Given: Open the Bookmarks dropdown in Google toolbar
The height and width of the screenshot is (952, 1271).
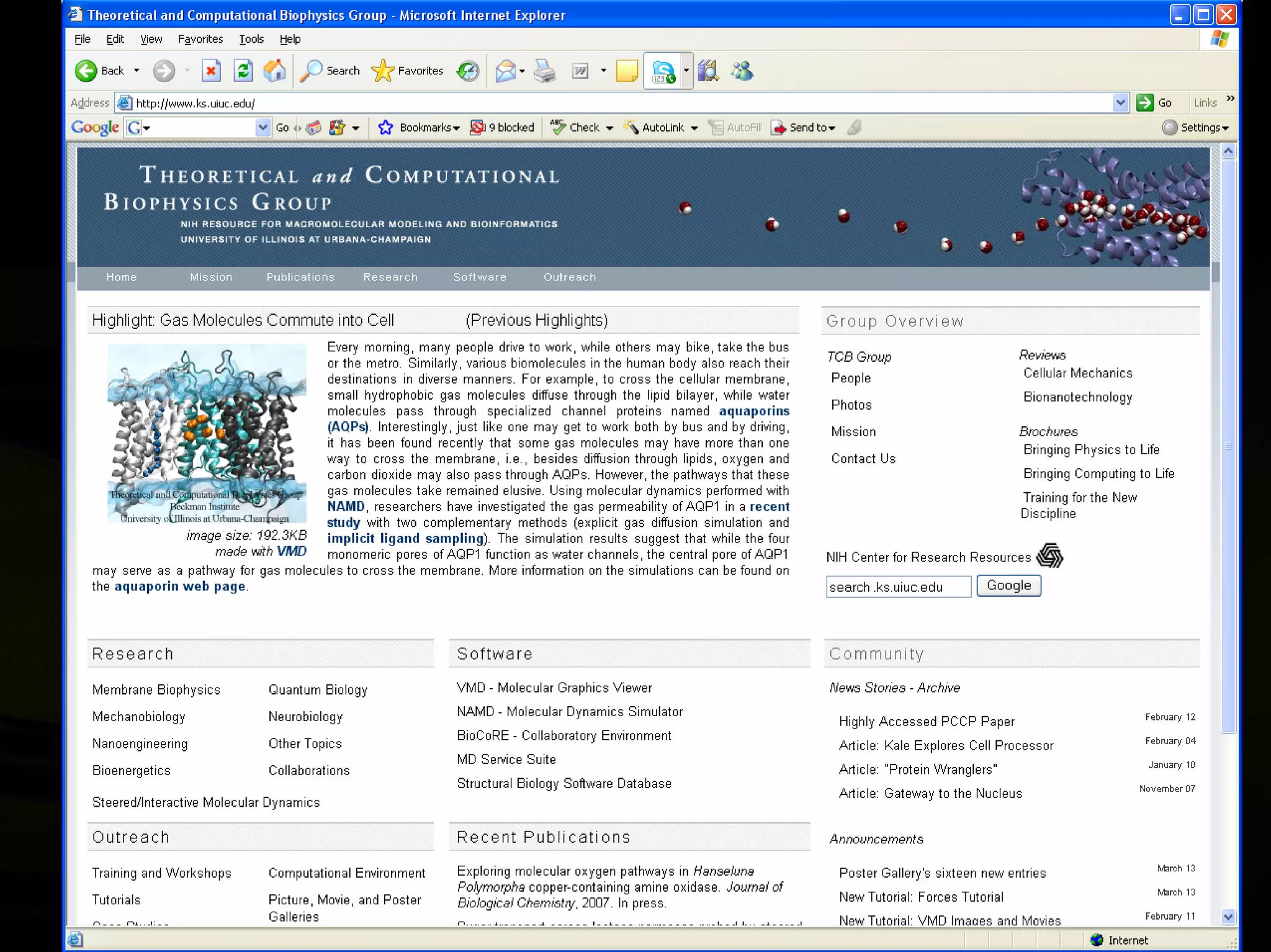Looking at the screenshot, I should (429, 127).
